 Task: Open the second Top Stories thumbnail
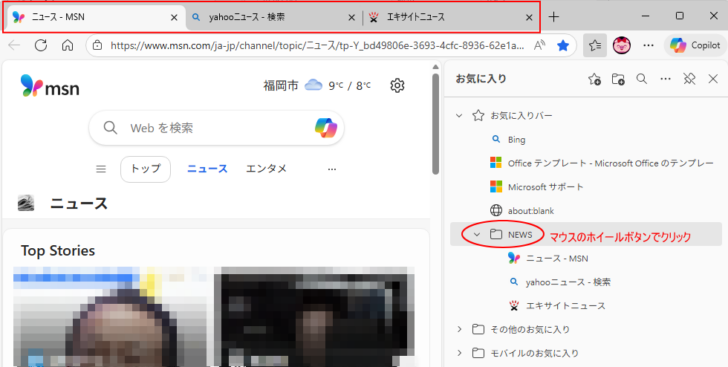click(x=314, y=317)
